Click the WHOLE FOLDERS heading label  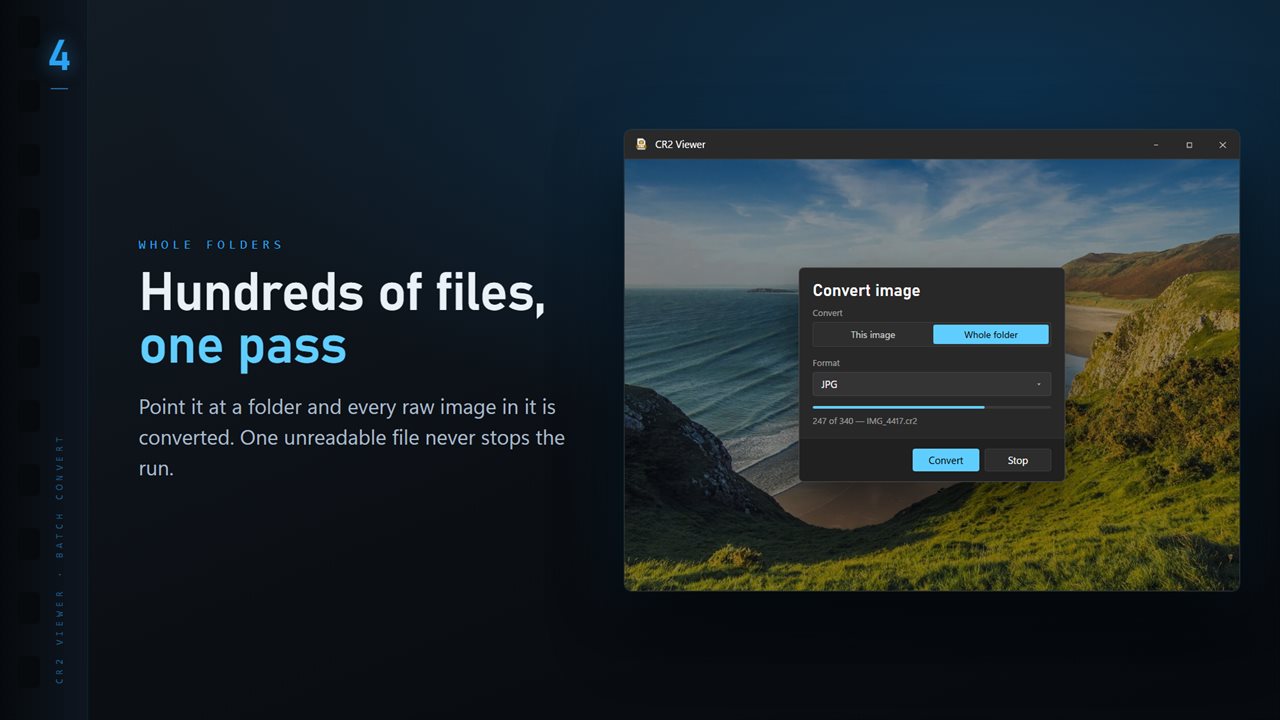click(x=210, y=245)
